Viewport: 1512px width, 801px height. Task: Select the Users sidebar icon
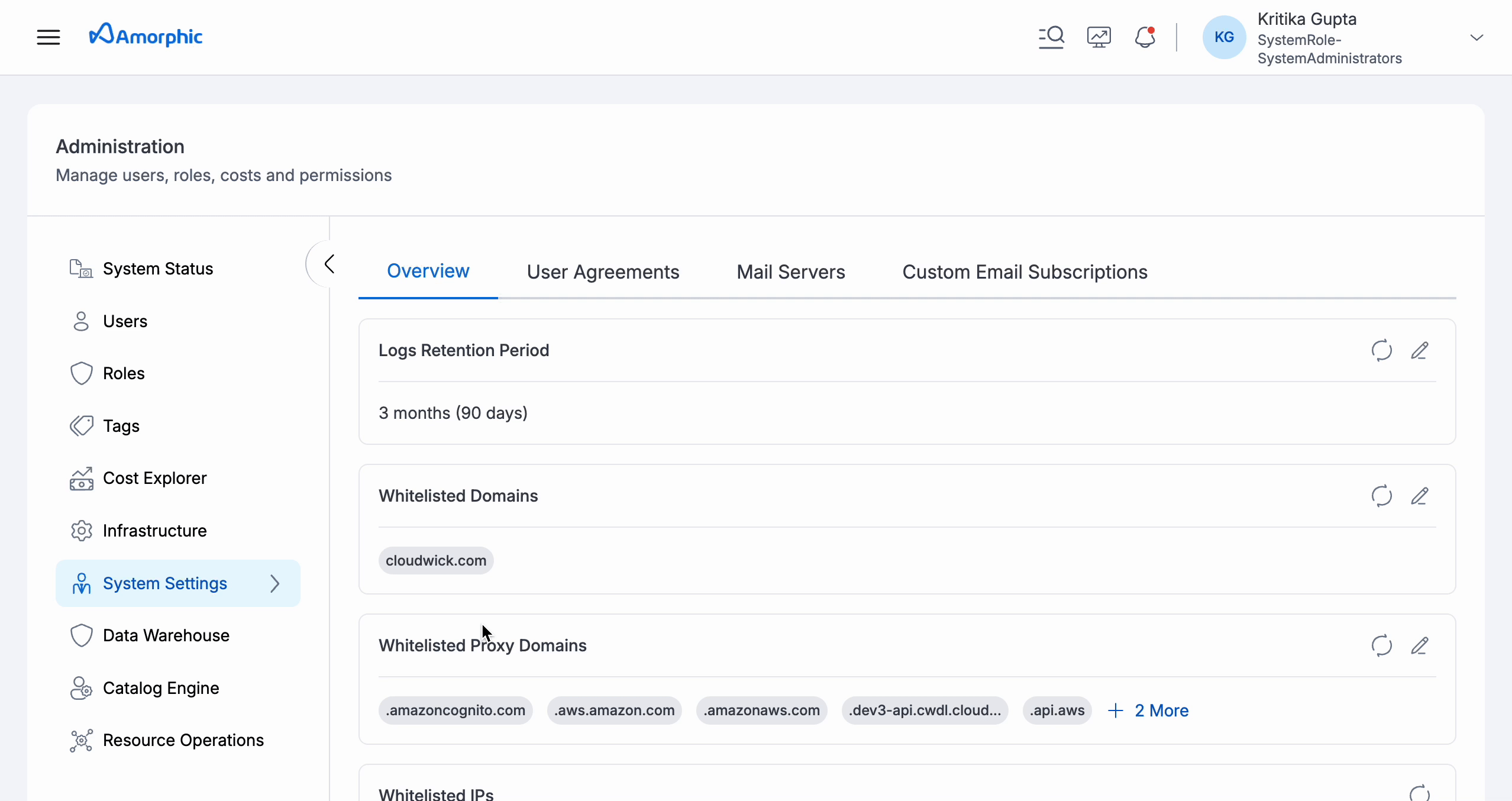[x=81, y=321]
